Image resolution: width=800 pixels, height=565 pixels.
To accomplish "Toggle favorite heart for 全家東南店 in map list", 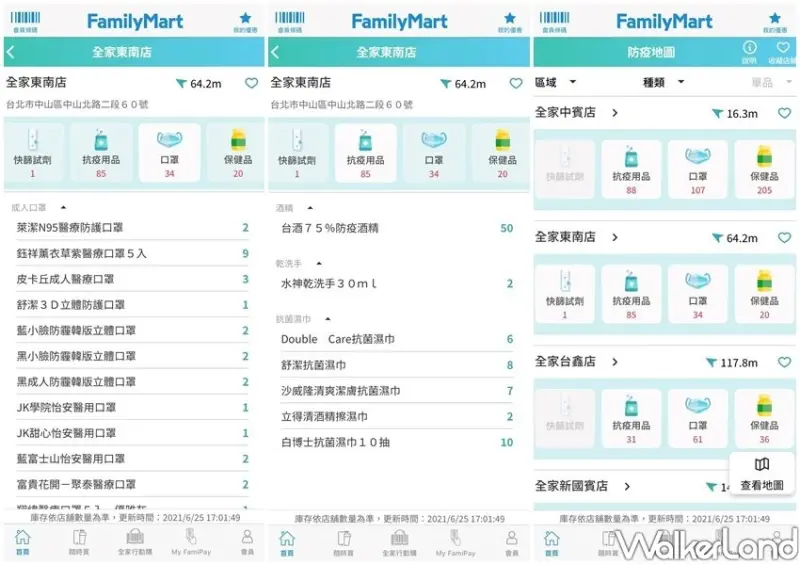I will [784, 237].
